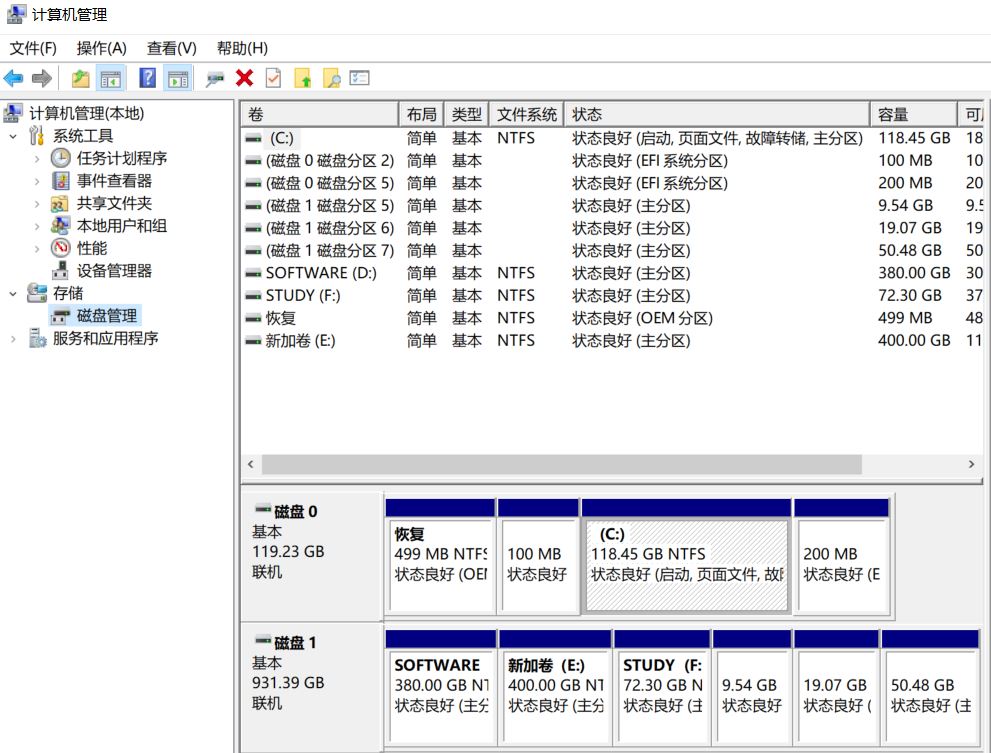Collapse the 系统工具 tree node
991x753 pixels.
click(13, 136)
